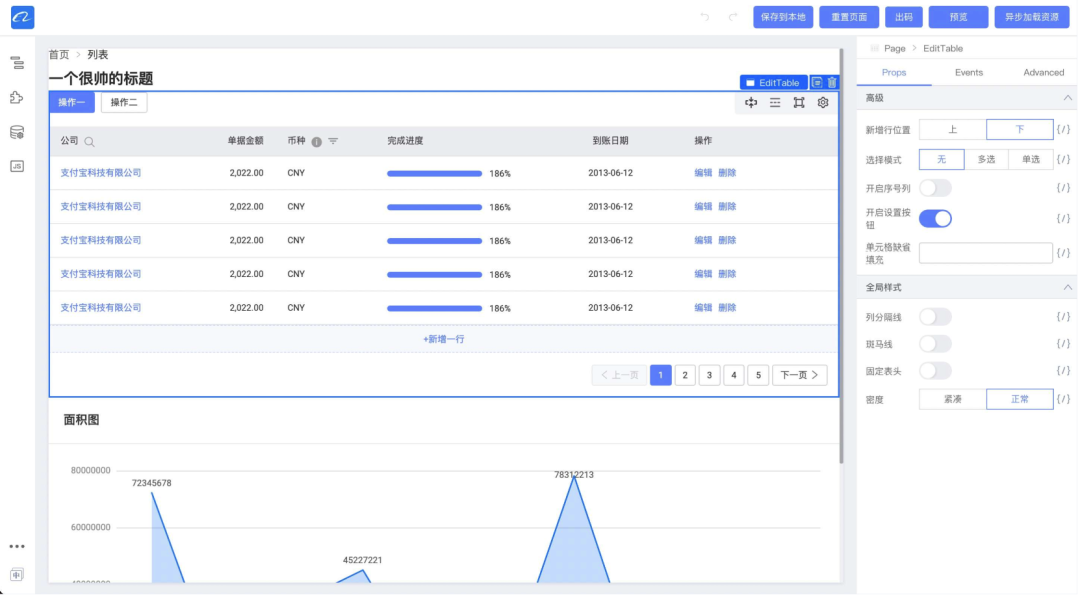This screenshot has height=606, width=1080.
Task: Open the JS source panel icon
Action: (17, 166)
